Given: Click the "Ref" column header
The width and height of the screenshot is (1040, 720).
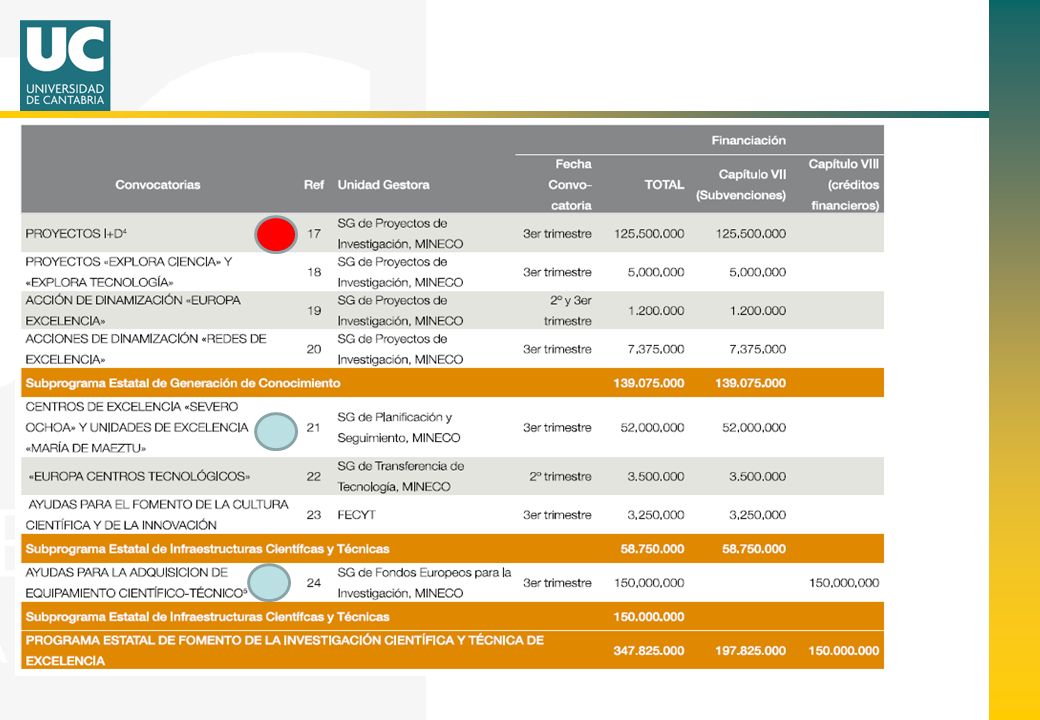Looking at the screenshot, I should coord(314,185).
